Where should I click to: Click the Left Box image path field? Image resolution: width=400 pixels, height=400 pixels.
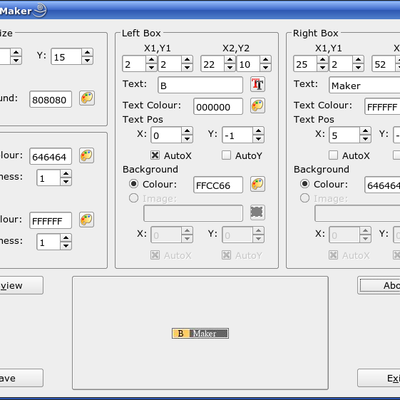coord(193,213)
